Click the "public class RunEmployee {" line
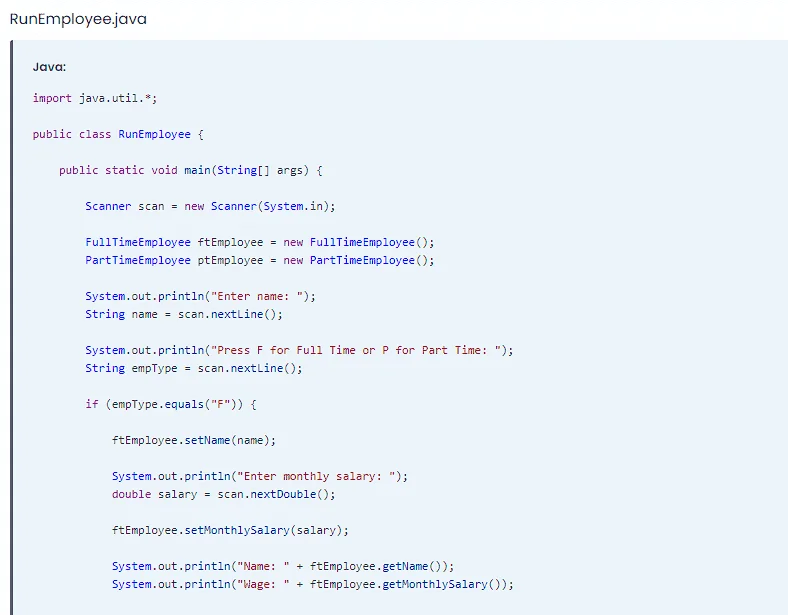Screen dimensions: 788x615 [118, 134]
